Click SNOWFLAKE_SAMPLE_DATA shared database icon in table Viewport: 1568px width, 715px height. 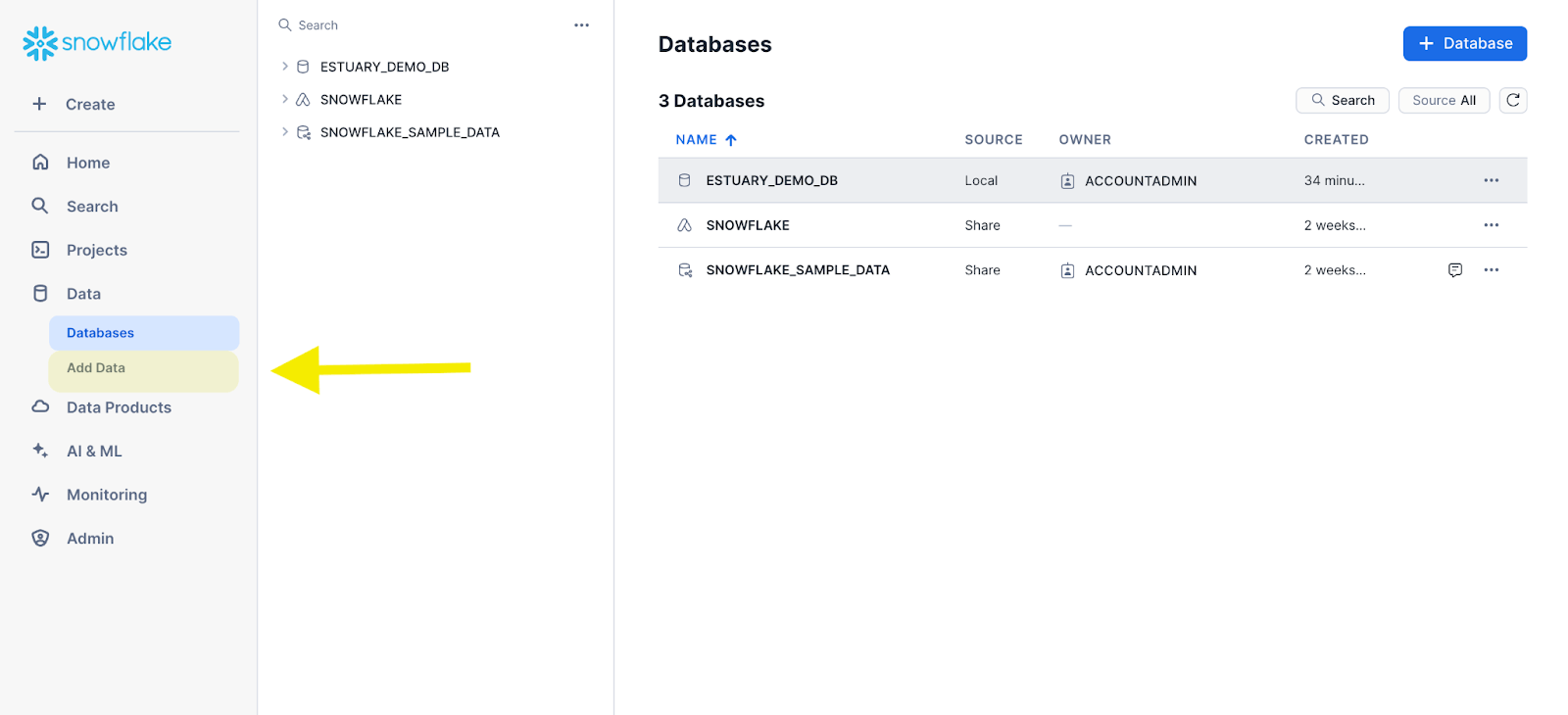pos(685,270)
